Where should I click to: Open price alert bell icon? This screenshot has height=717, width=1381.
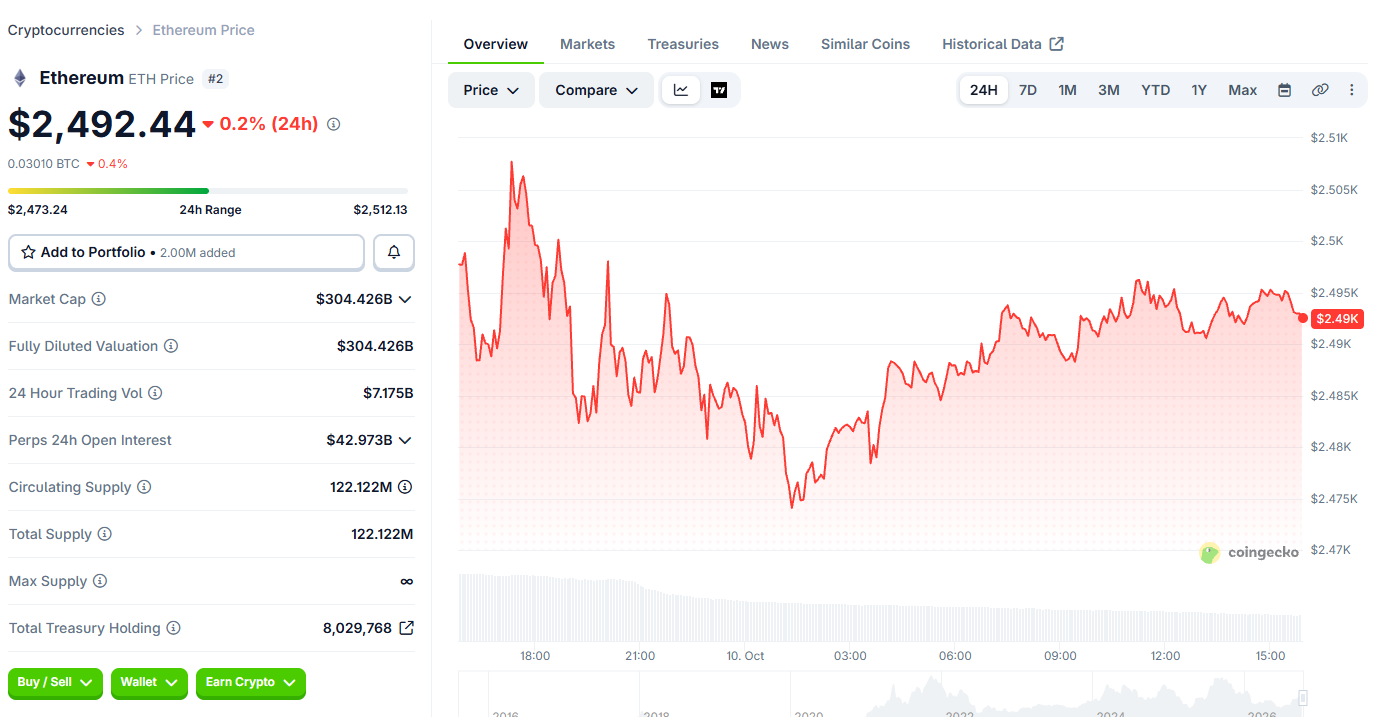click(394, 253)
